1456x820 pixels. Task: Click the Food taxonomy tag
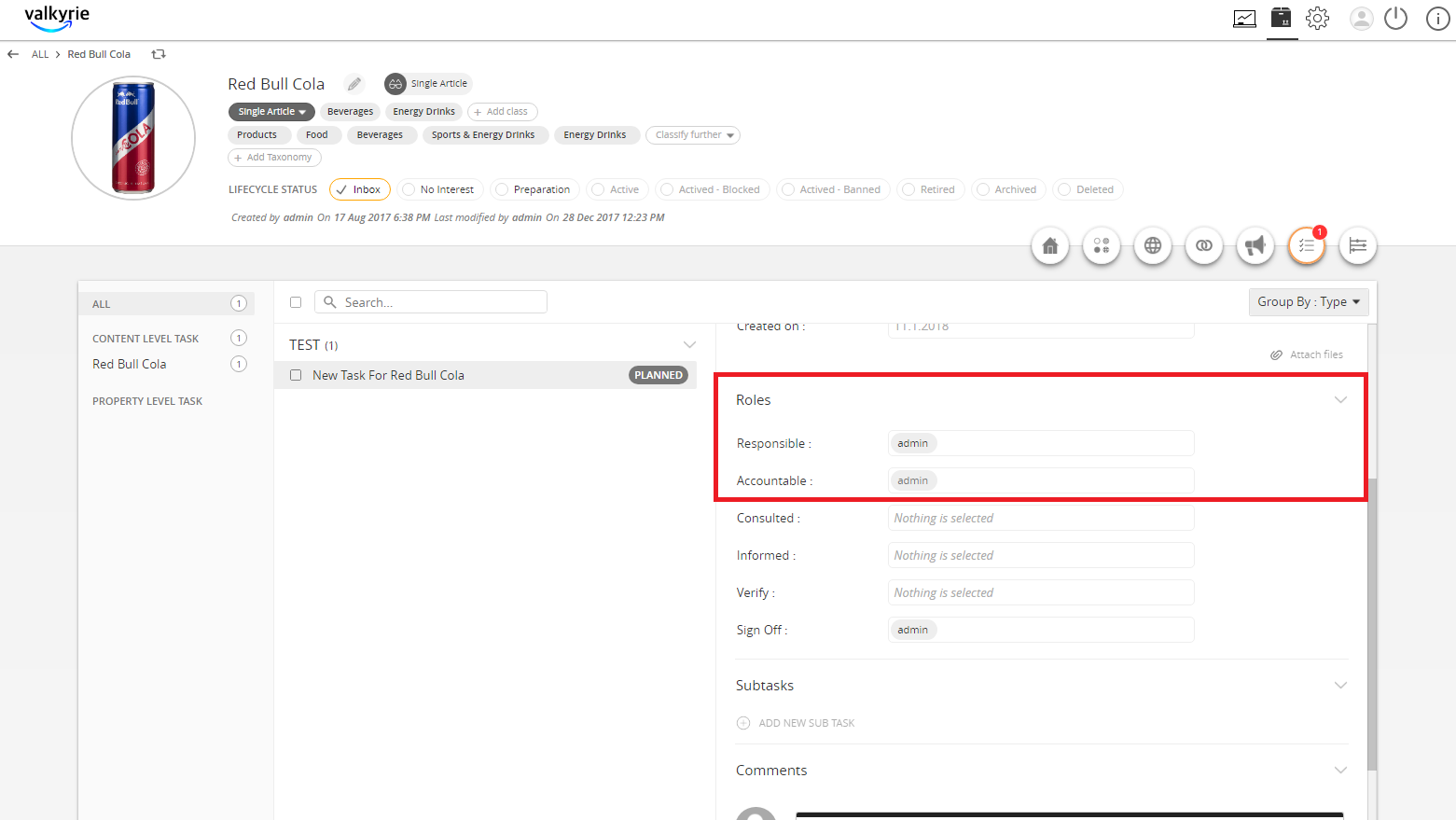pyautogui.click(x=317, y=135)
